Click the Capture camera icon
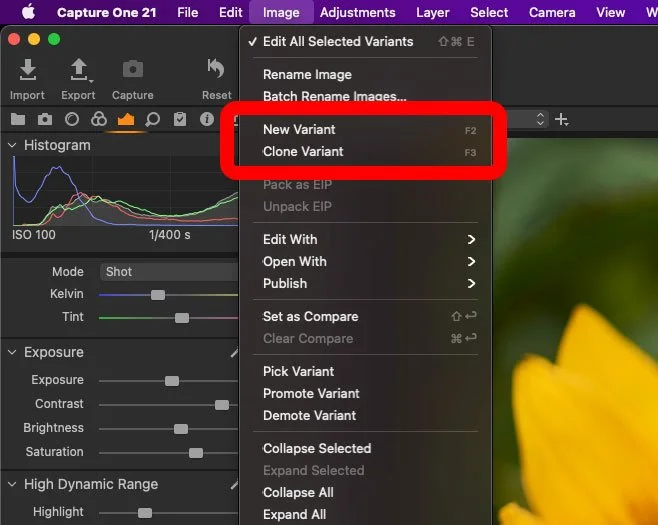The height and width of the screenshot is (525, 658). coord(133,69)
